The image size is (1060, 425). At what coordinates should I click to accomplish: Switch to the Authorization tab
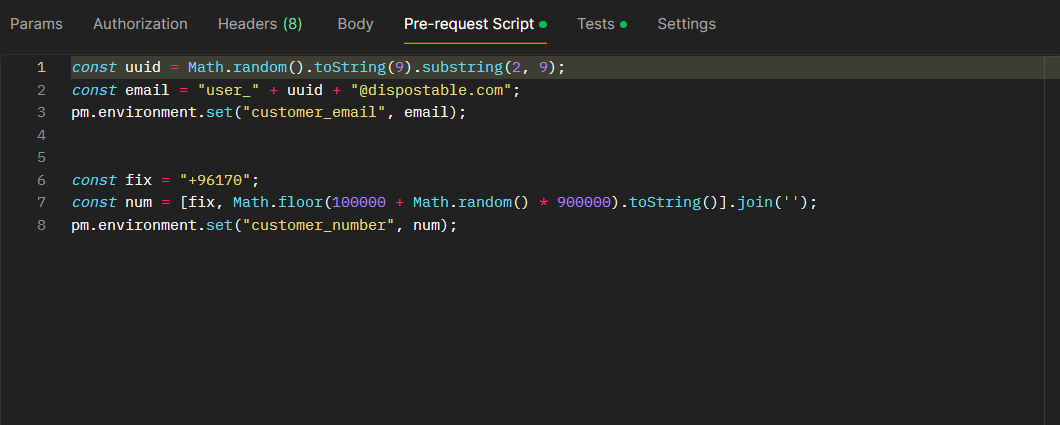click(140, 24)
